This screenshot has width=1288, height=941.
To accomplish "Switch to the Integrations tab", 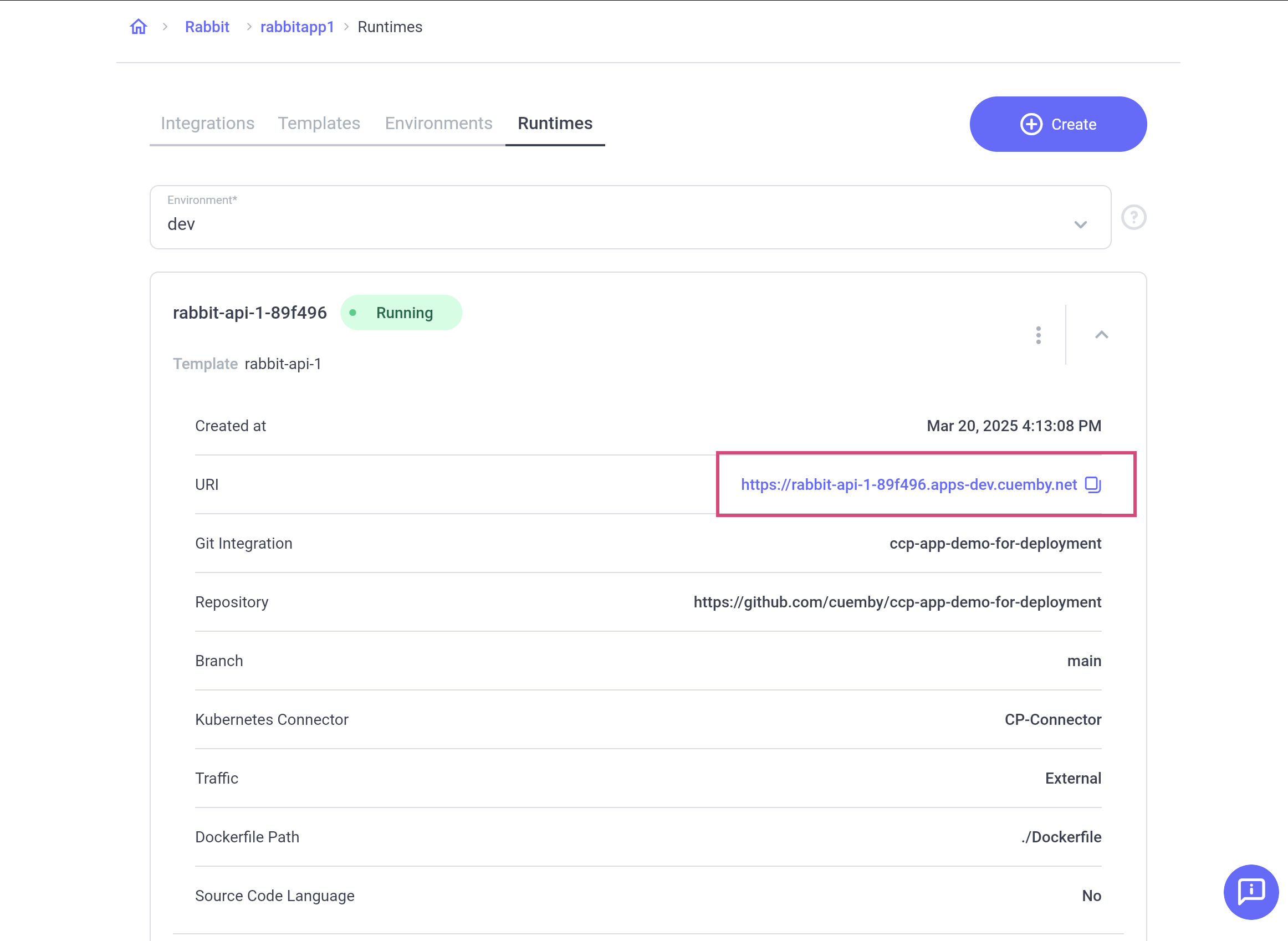I will 207,123.
